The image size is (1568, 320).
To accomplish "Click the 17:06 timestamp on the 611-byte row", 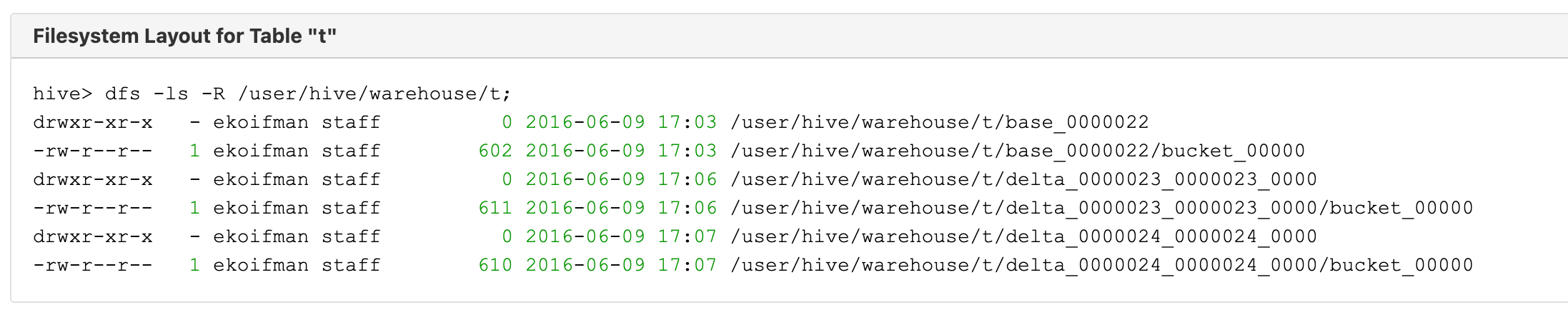I will pyautogui.click(x=687, y=209).
